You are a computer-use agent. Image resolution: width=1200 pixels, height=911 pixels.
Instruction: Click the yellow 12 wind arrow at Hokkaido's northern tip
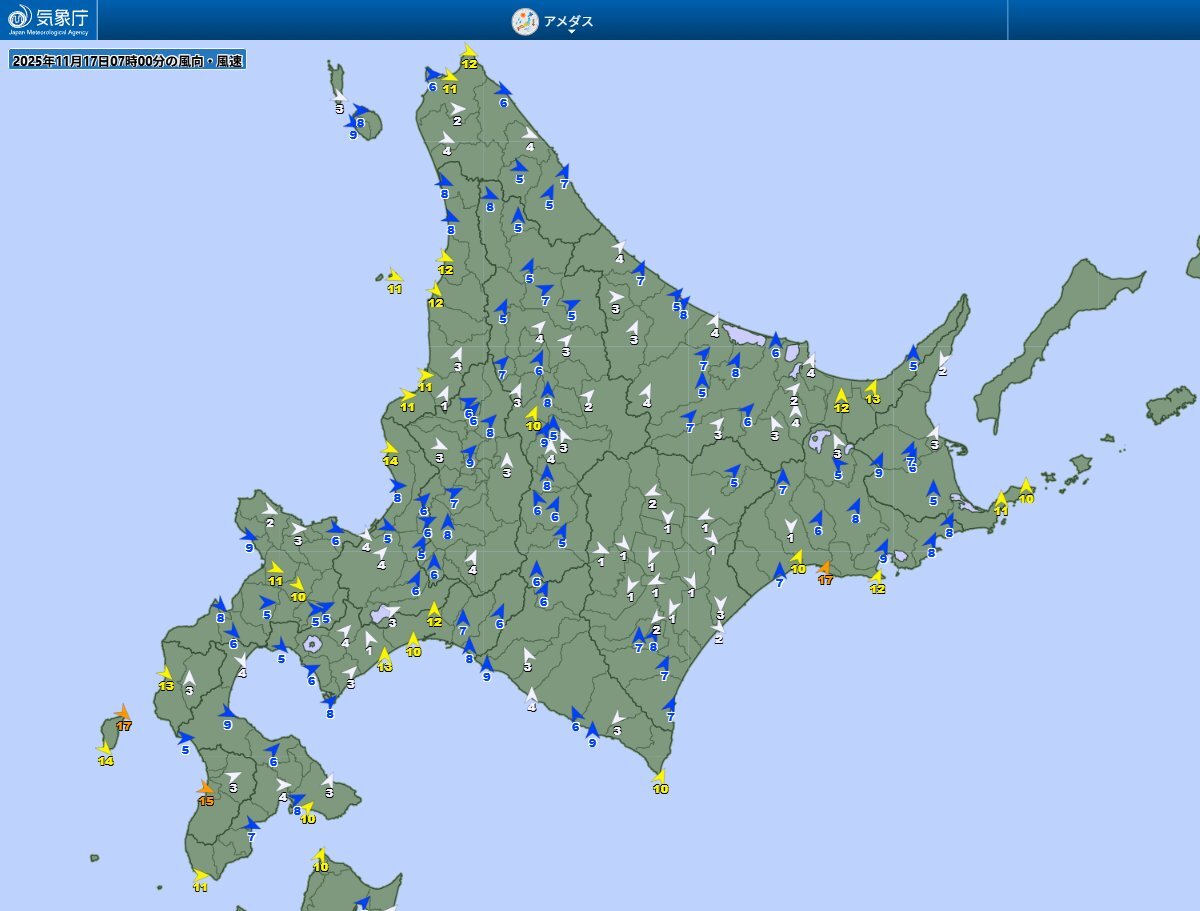[x=468, y=58]
